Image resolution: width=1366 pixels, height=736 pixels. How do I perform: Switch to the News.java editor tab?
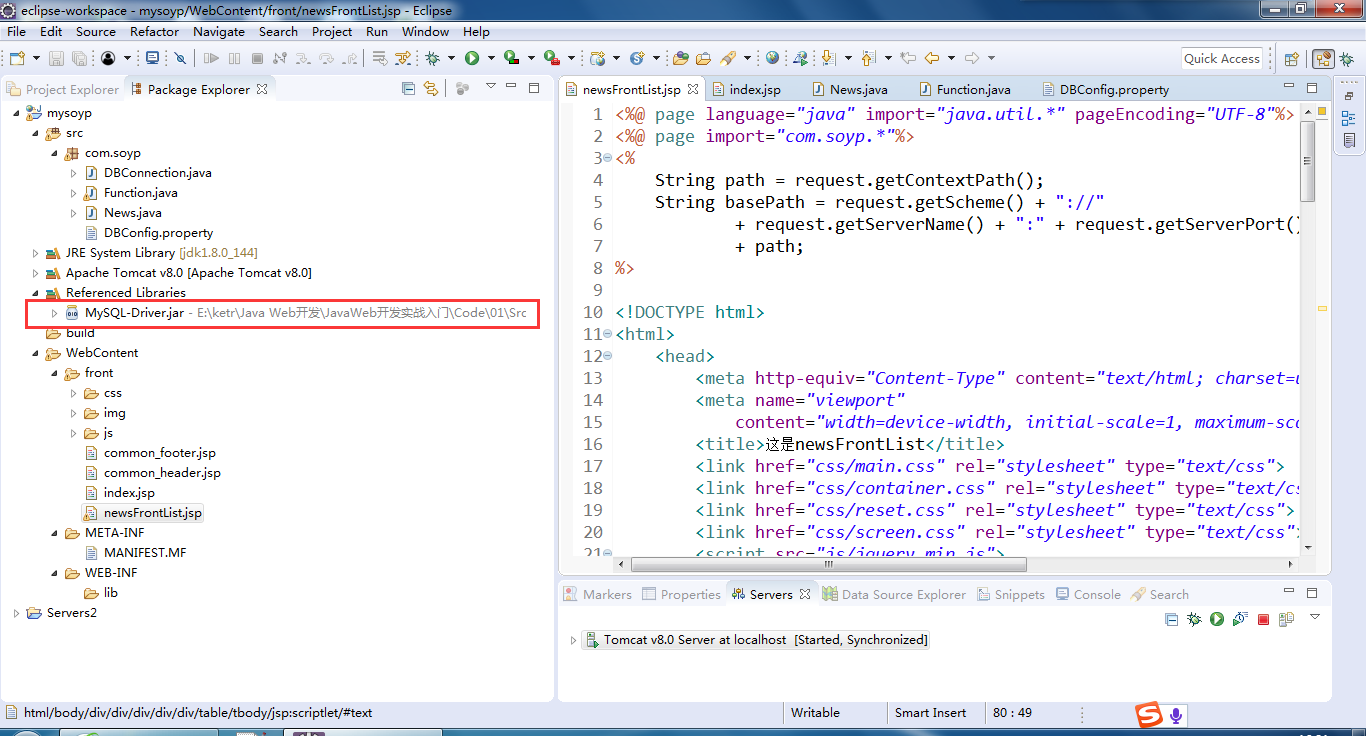[x=849, y=89]
